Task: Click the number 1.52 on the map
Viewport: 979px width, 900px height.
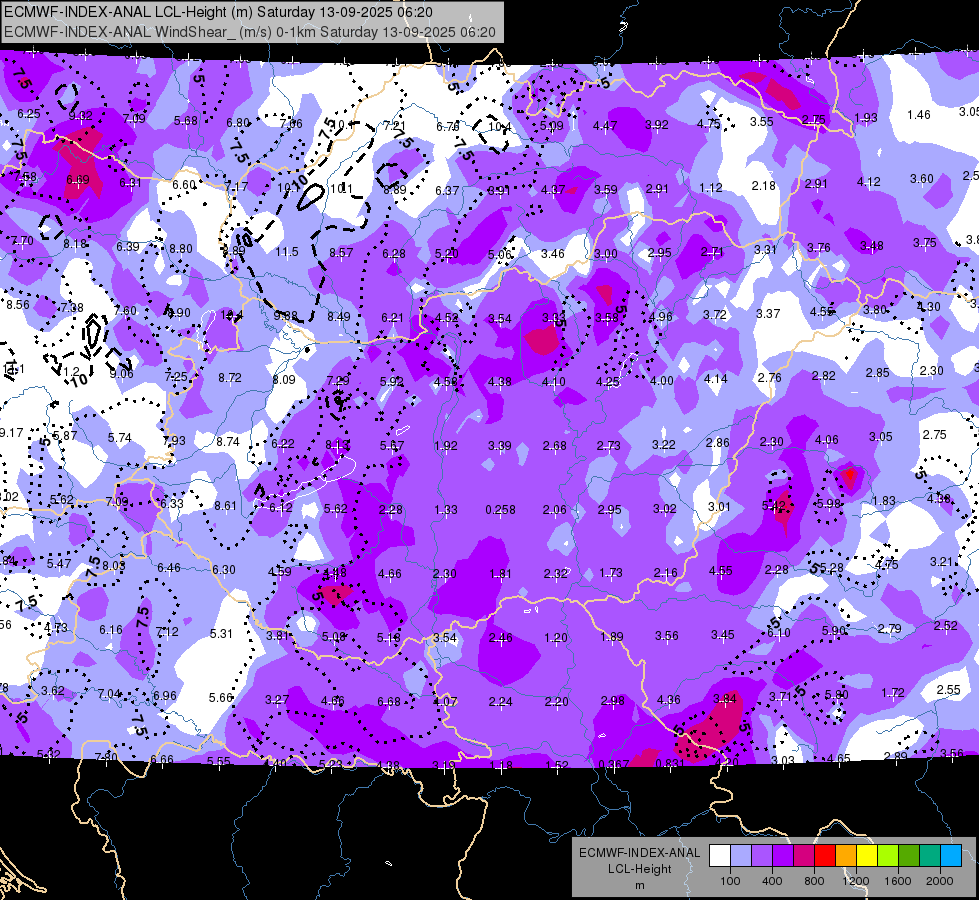Action: (557, 765)
